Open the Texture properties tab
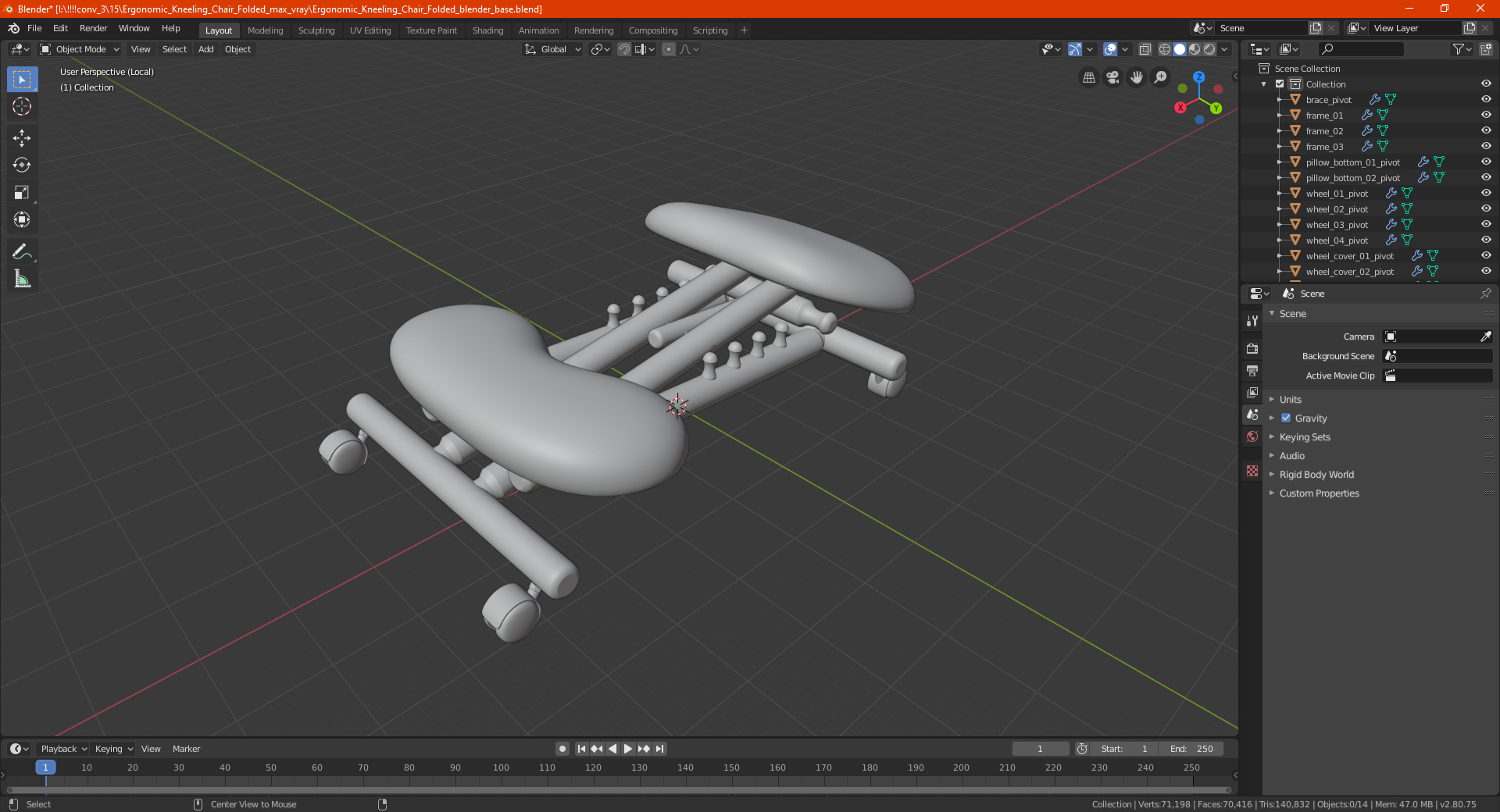Viewport: 1500px width, 812px height. (1252, 471)
